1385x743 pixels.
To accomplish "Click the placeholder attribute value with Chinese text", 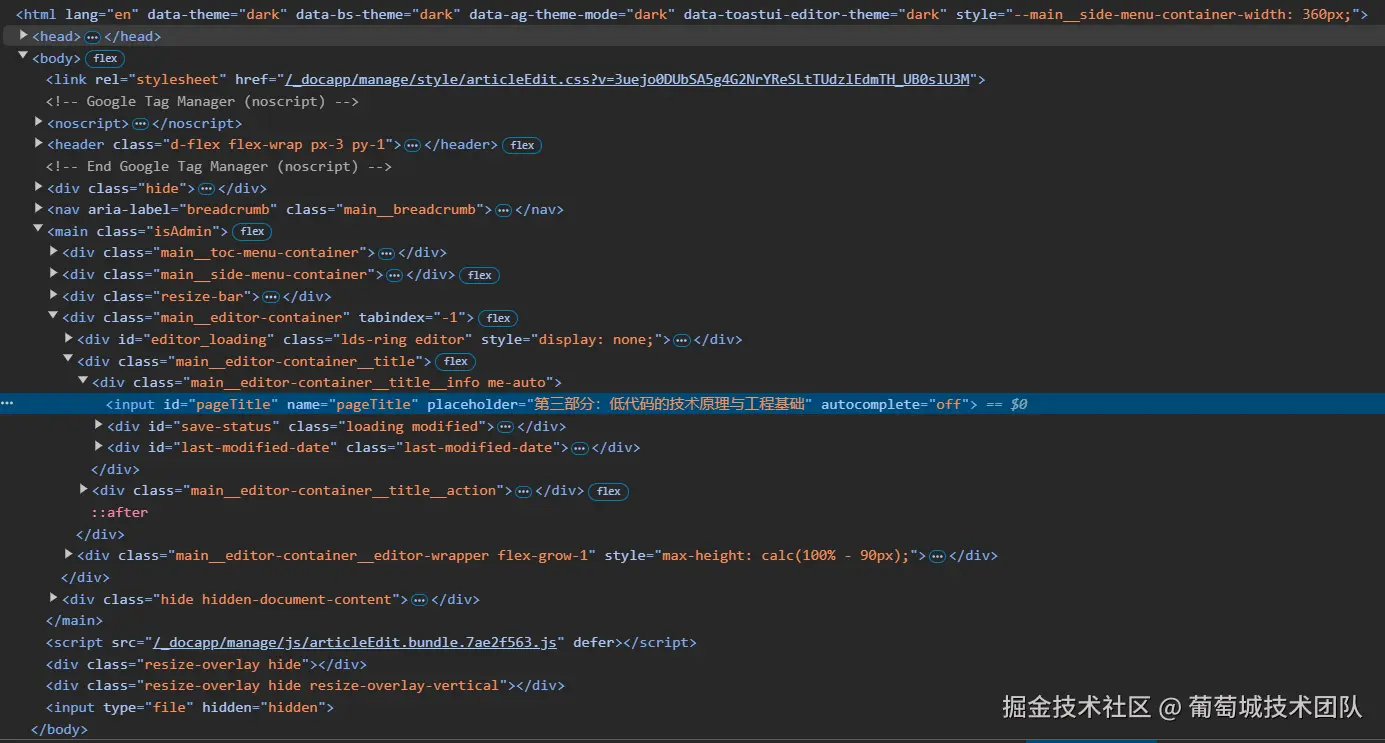I will [x=670, y=404].
